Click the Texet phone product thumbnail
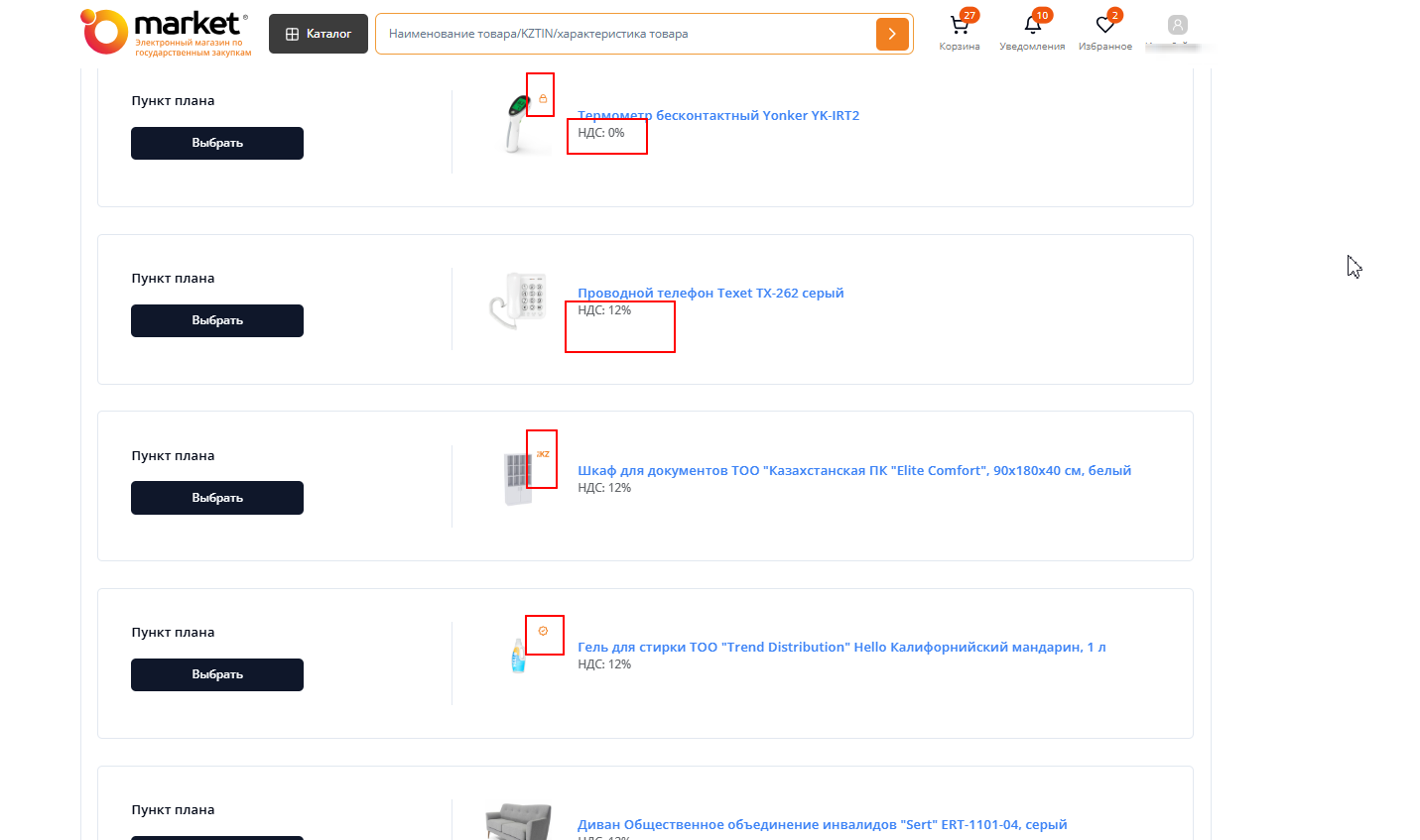 518,300
